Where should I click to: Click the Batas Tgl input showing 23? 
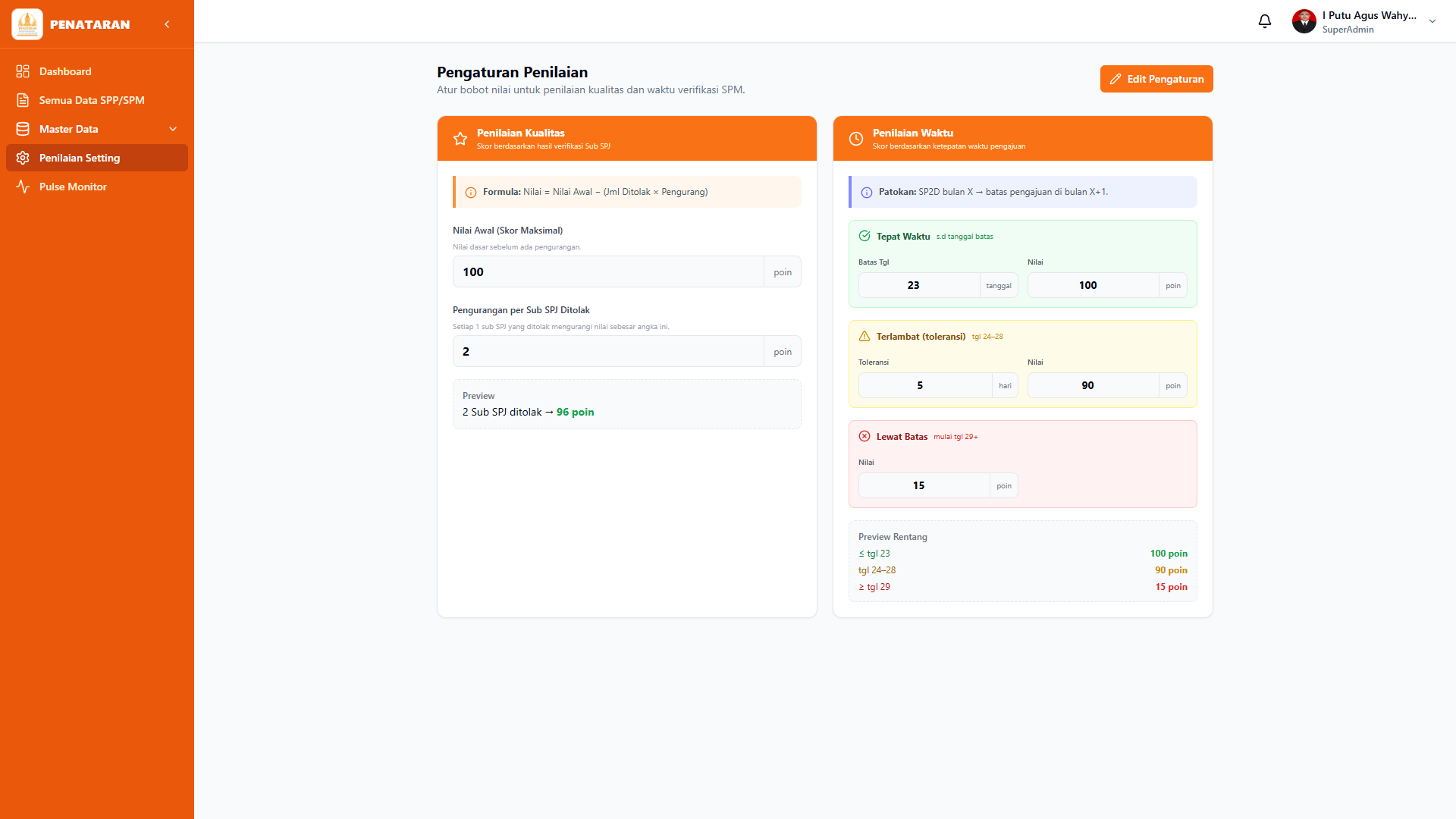click(x=919, y=285)
